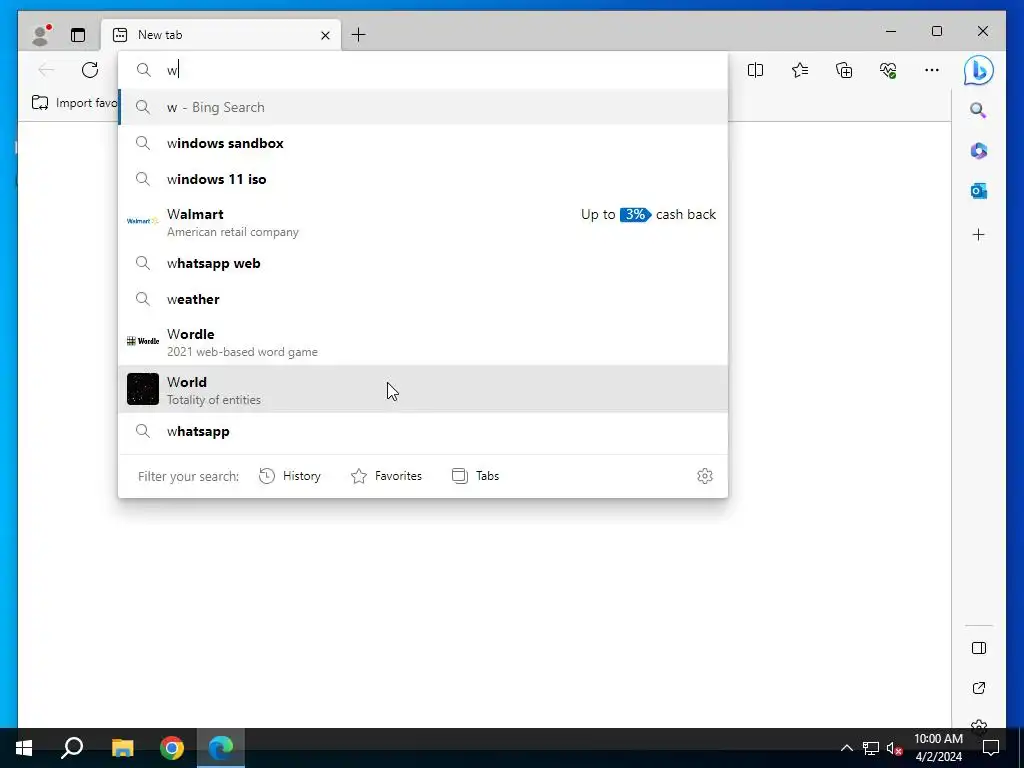The width and height of the screenshot is (1024, 768).
Task: Open Outlook sidebar icon
Action: click(x=978, y=191)
